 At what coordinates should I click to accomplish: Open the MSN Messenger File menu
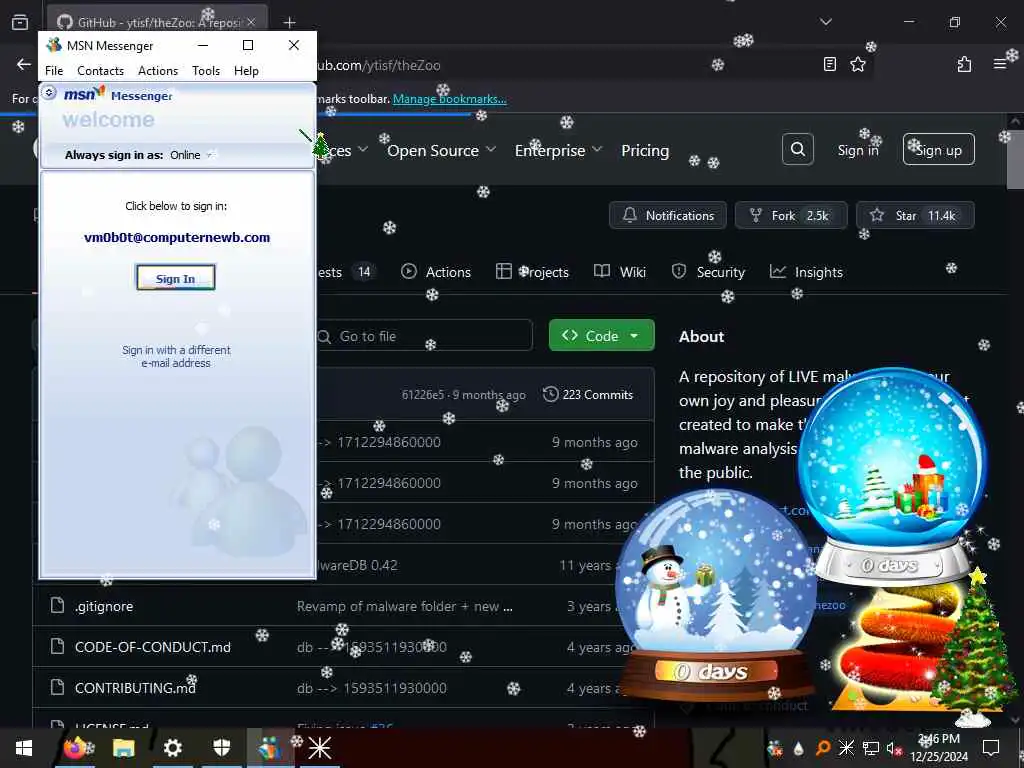coord(54,71)
